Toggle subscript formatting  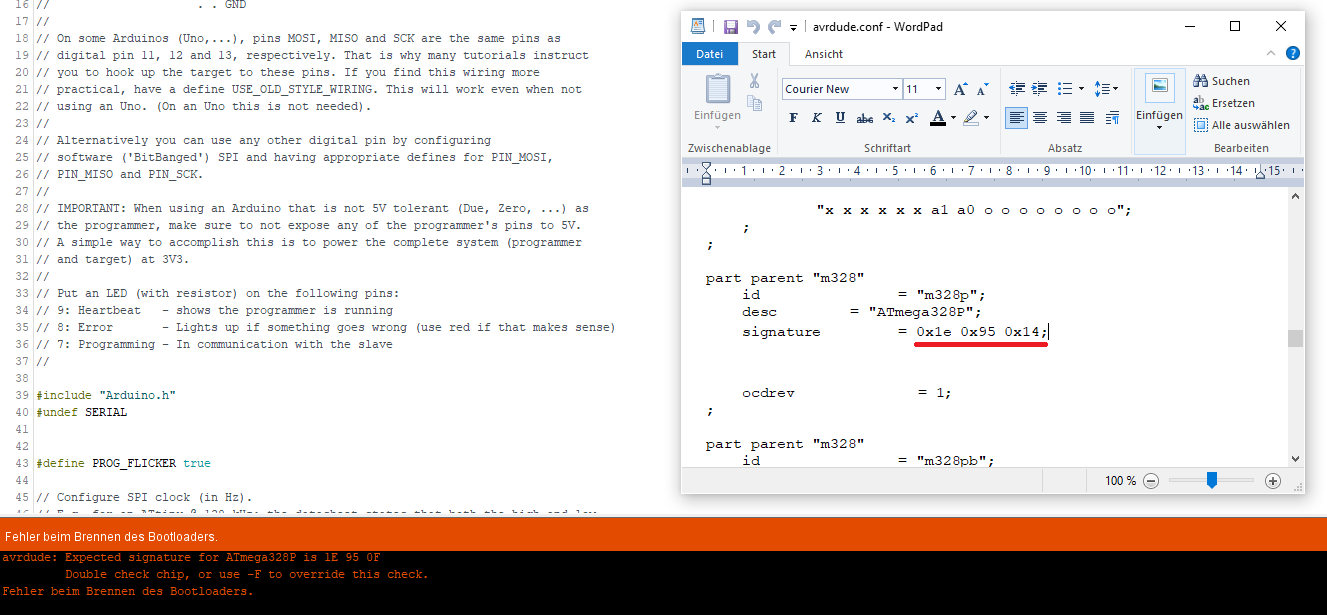889,118
